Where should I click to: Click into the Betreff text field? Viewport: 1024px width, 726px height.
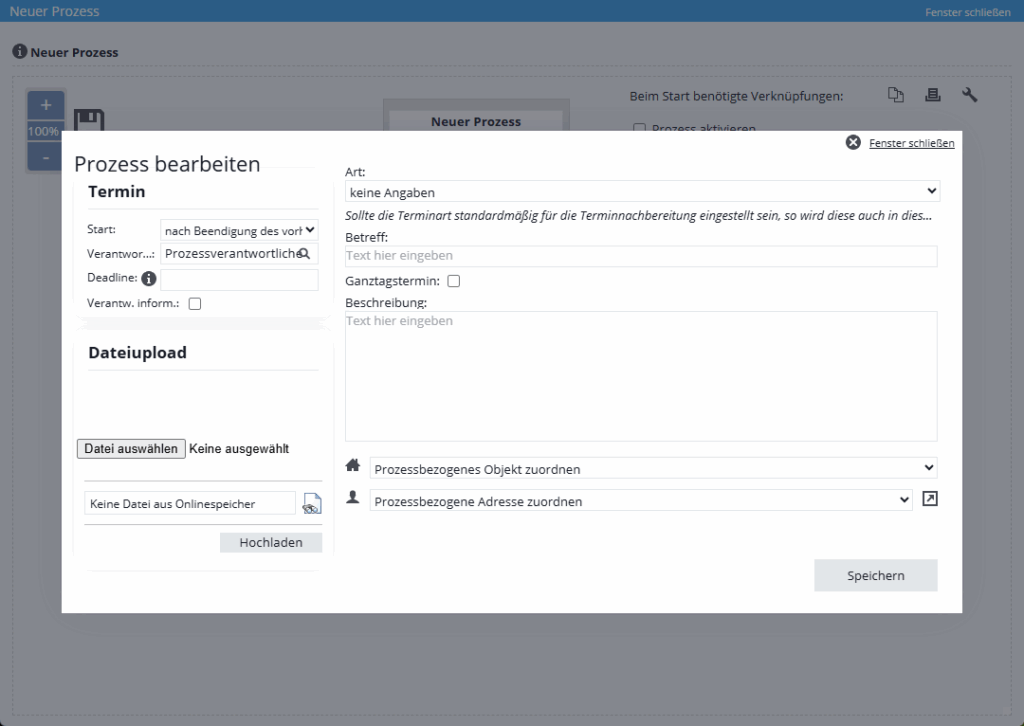[x=641, y=256]
